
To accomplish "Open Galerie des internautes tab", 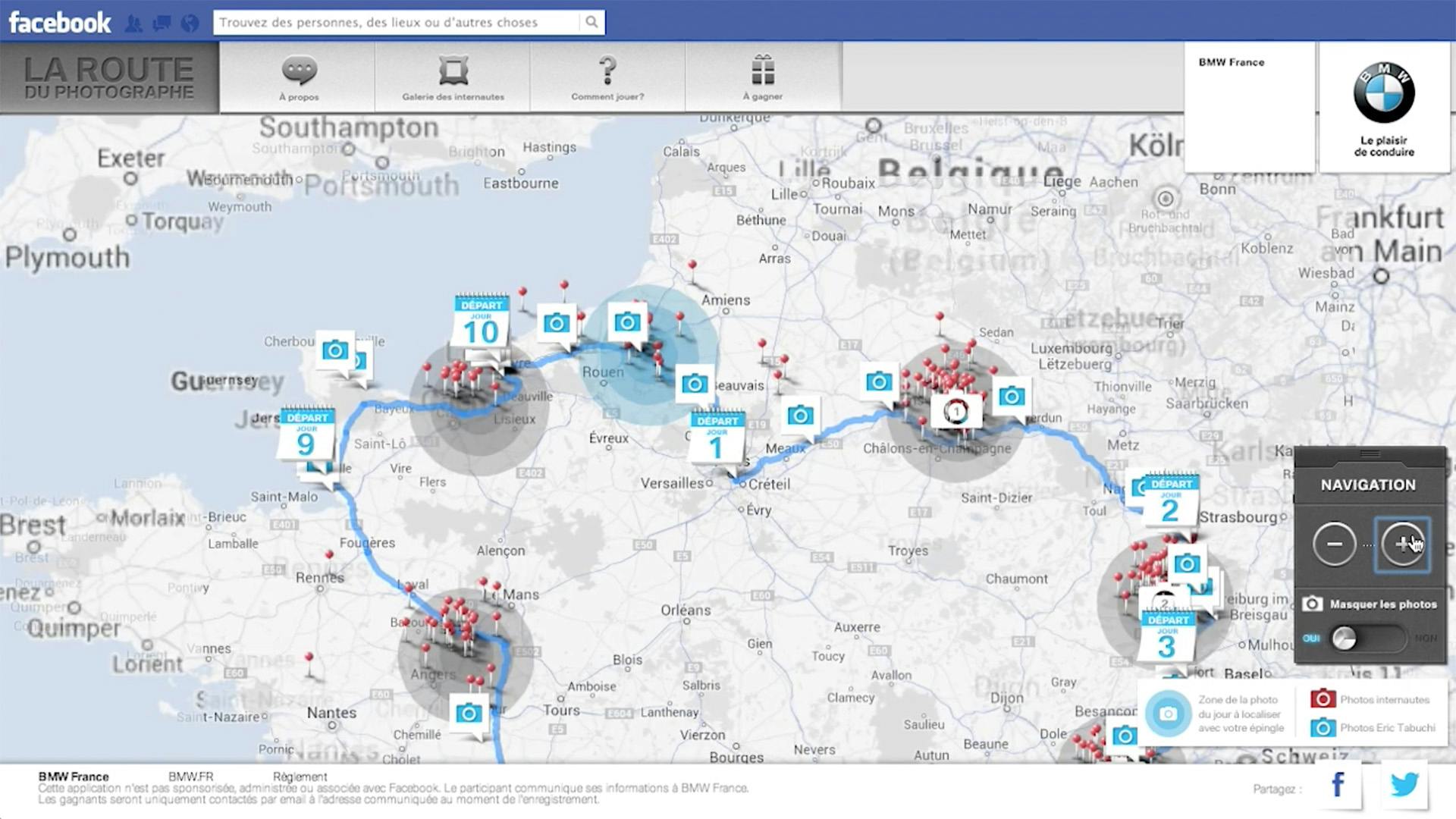I will click(453, 77).
